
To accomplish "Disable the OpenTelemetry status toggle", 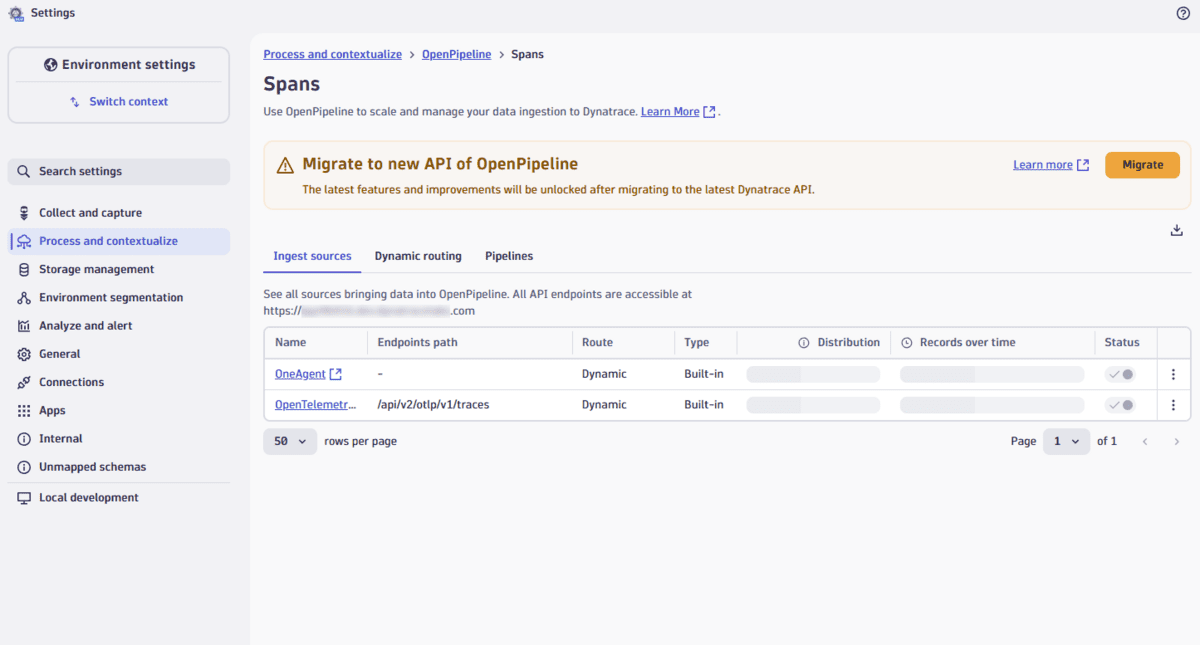I will [1122, 404].
